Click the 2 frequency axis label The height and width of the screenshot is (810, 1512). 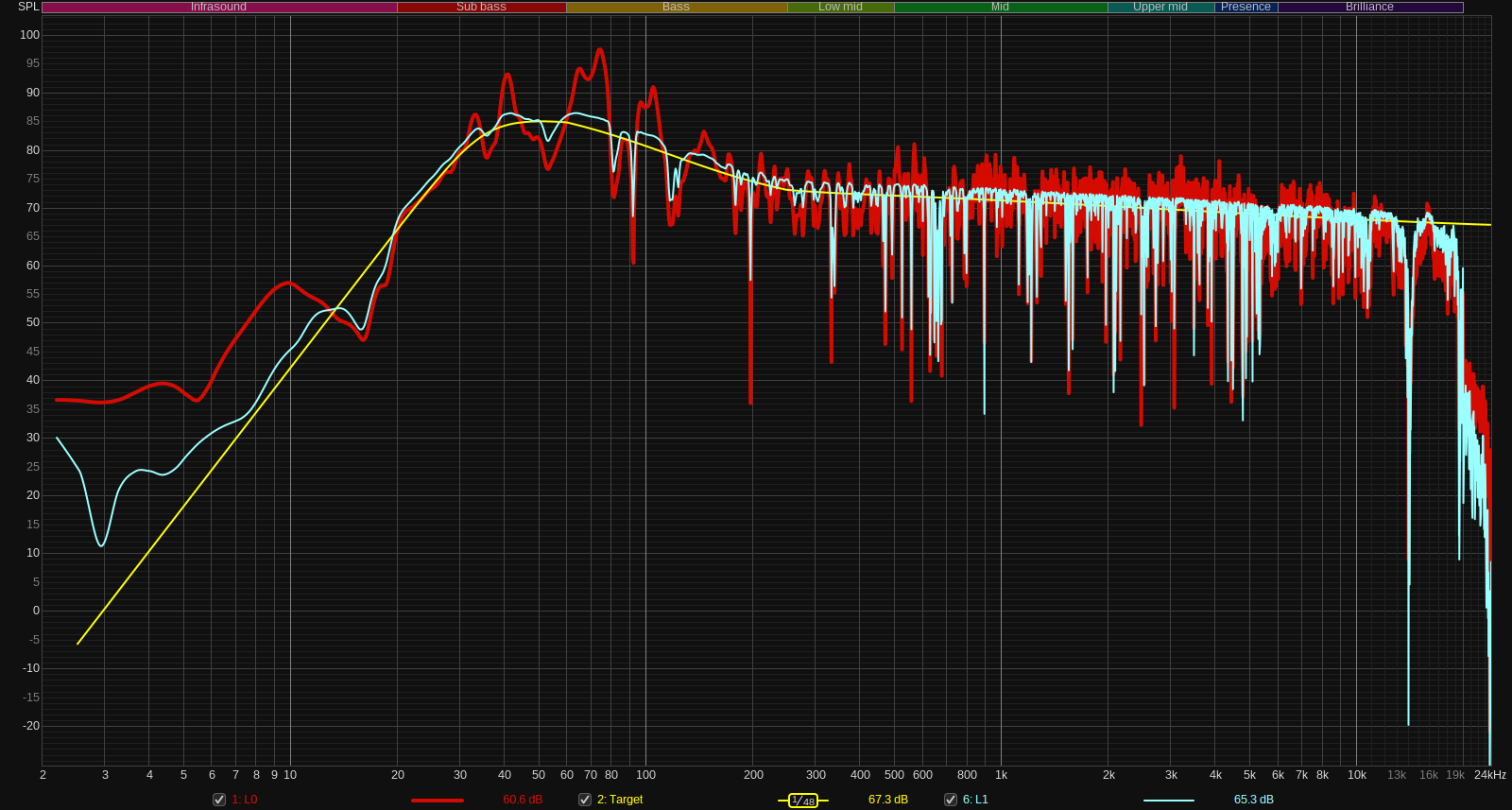point(43,775)
